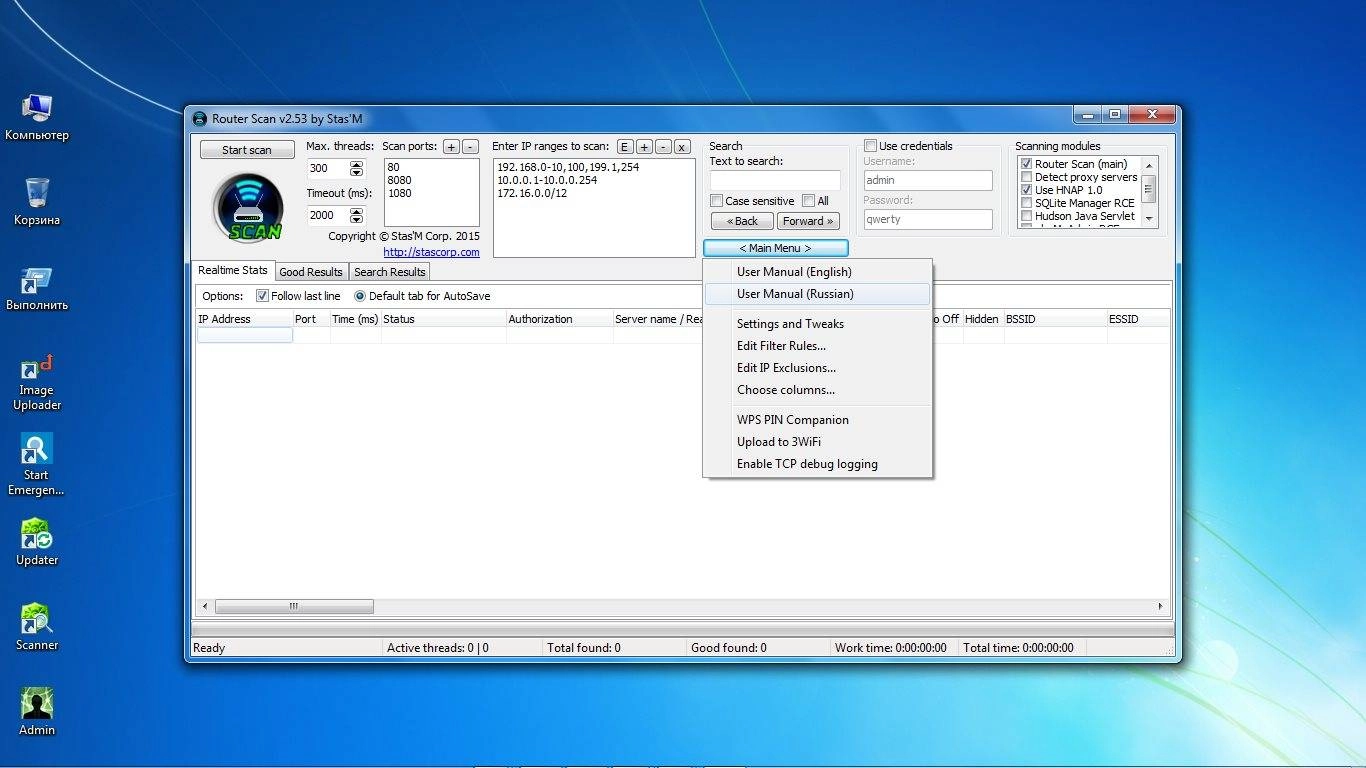Click the Timeout value field

click(328, 216)
